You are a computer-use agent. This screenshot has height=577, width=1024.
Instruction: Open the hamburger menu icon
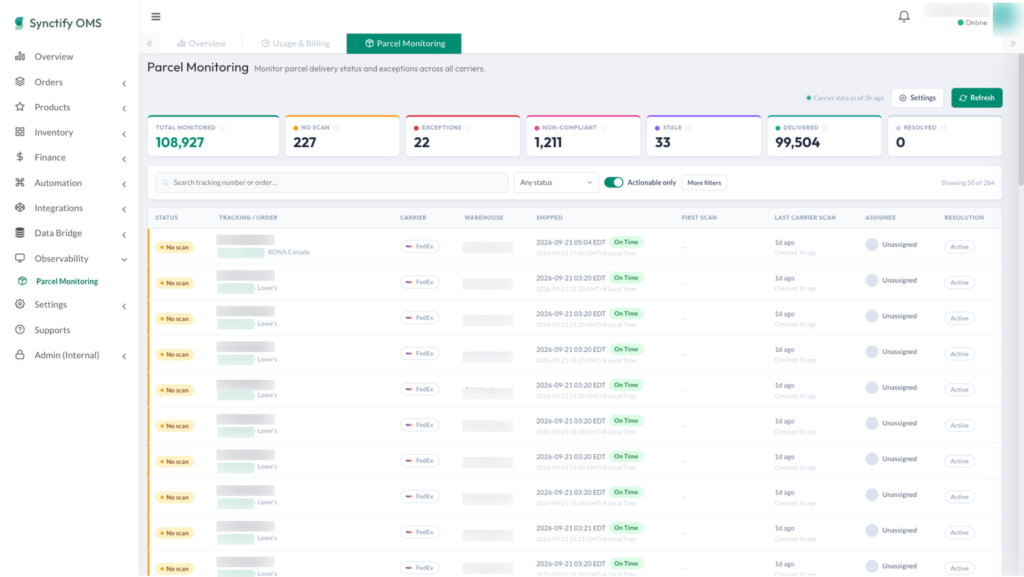(x=155, y=16)
